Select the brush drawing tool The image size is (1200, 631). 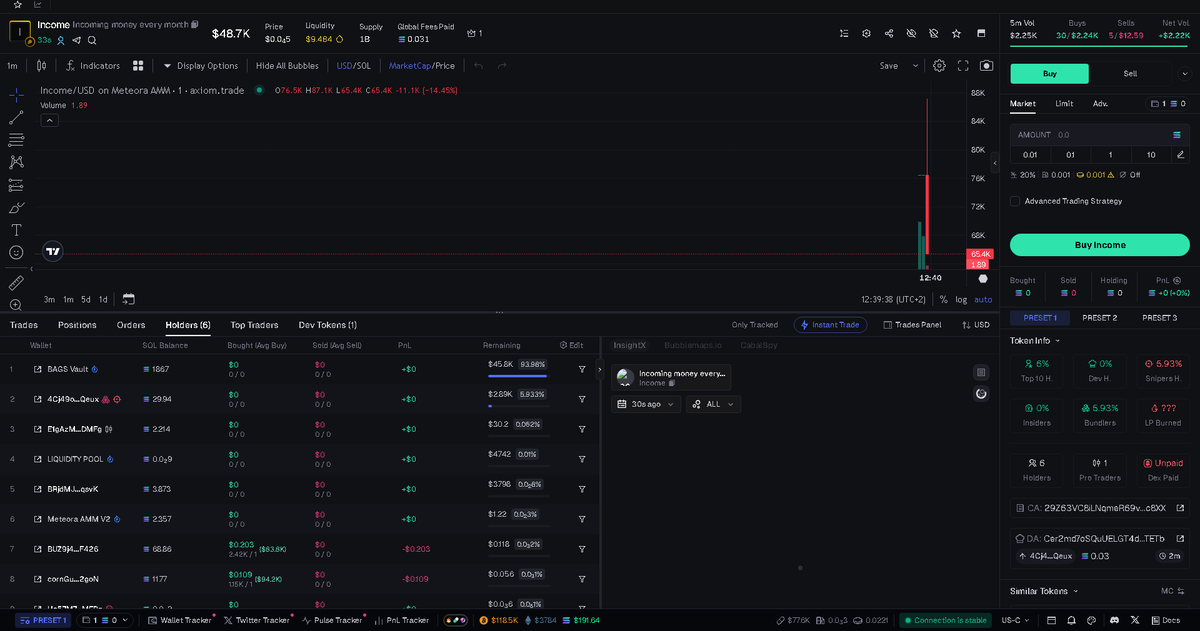coord(16,207)
